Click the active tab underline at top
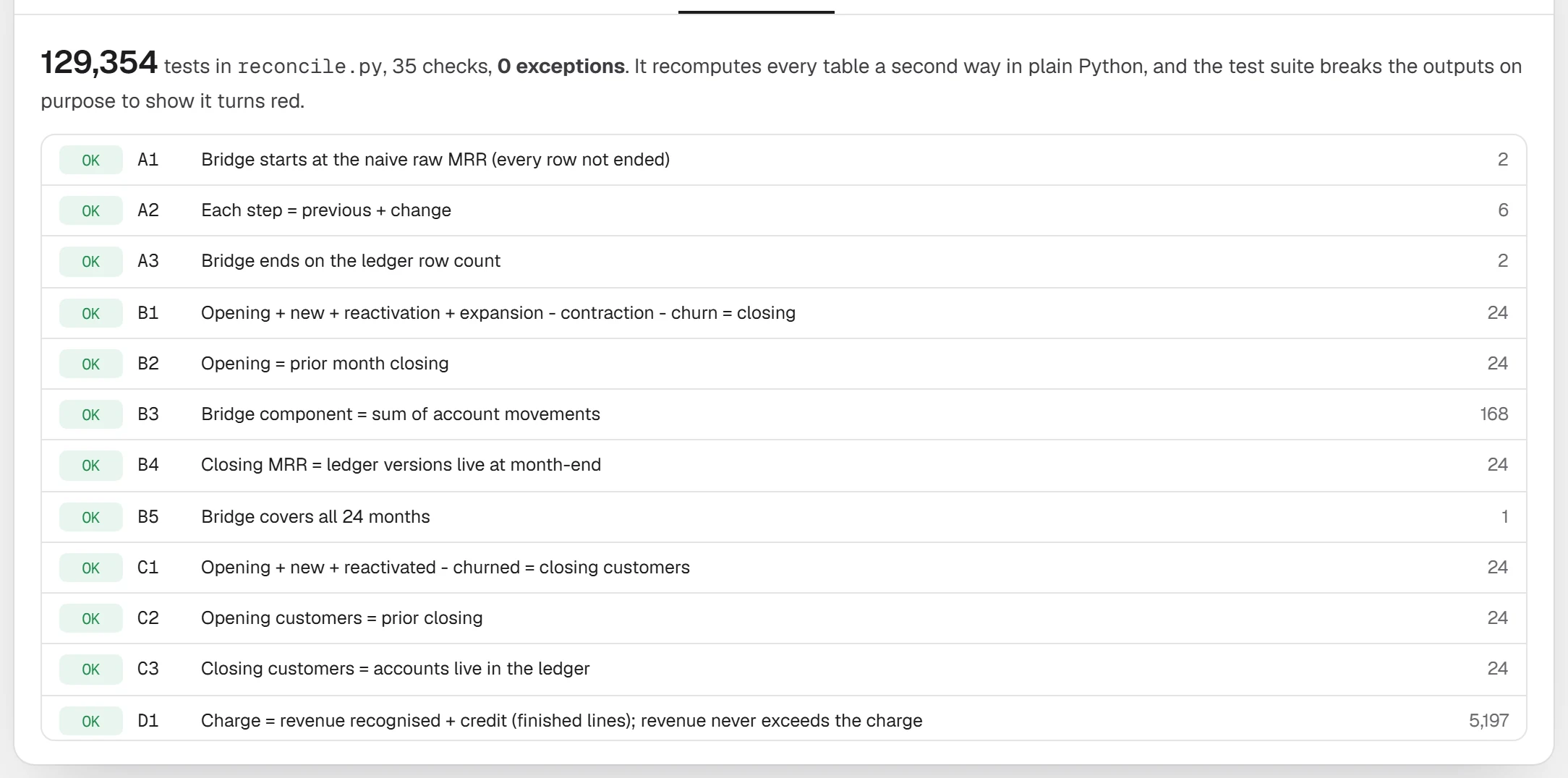Image resolution: width=1568 pixels, height=778 pixels. [x=757, y=12]
